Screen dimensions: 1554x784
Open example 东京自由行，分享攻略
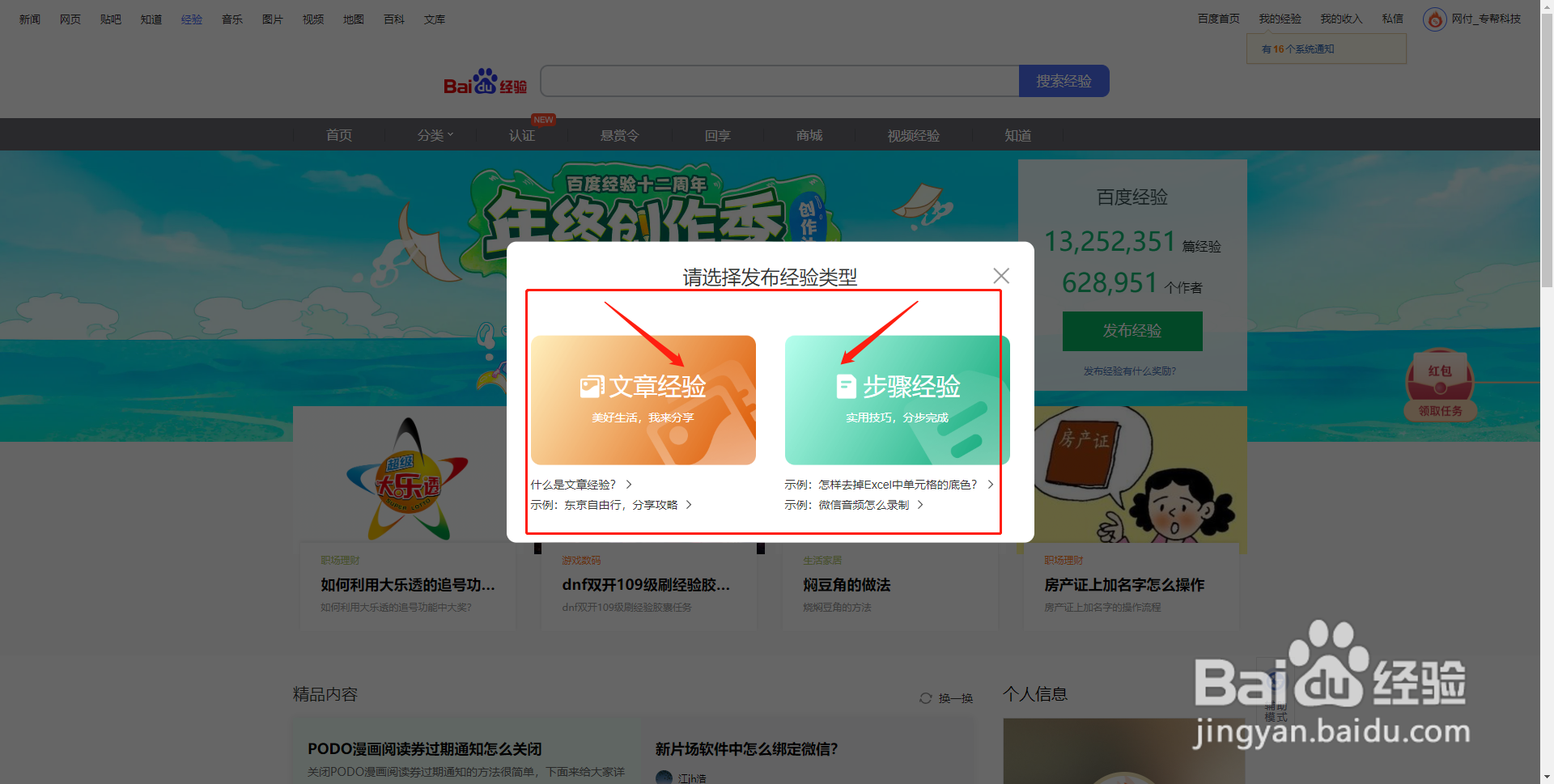coord(604,505)
